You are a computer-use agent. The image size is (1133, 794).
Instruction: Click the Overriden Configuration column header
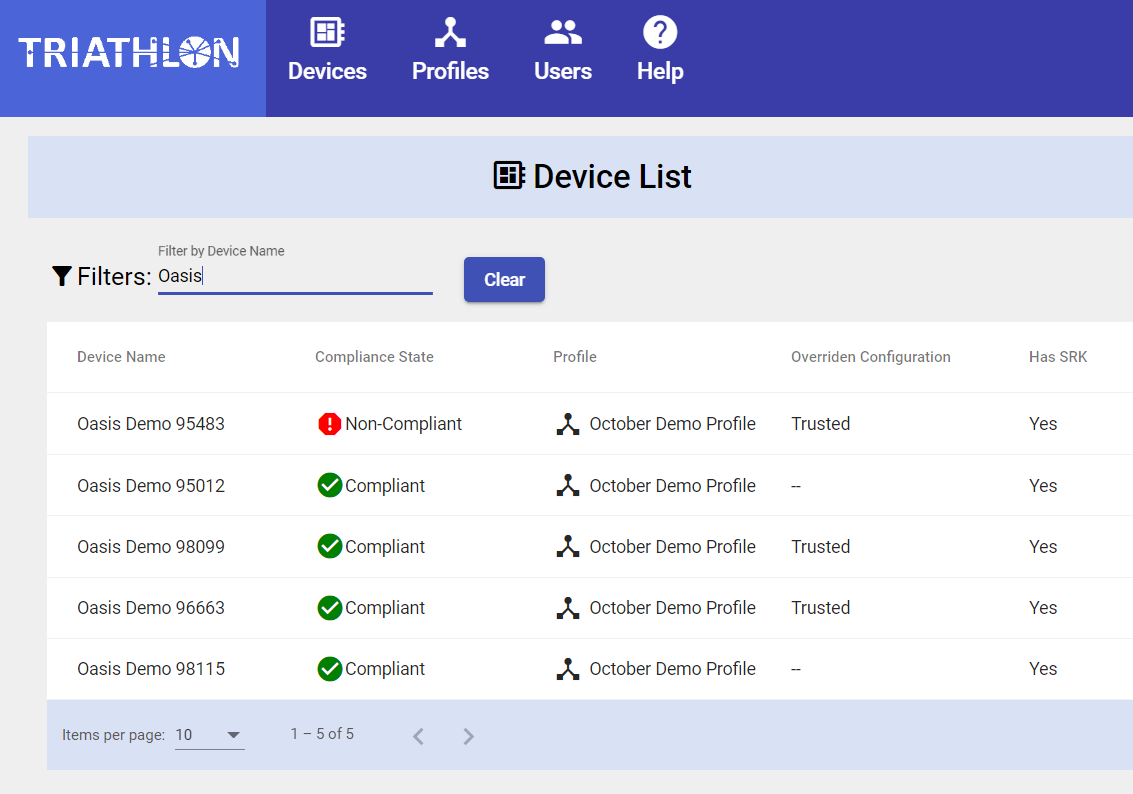pyautogui.click(x=871, y=357)
